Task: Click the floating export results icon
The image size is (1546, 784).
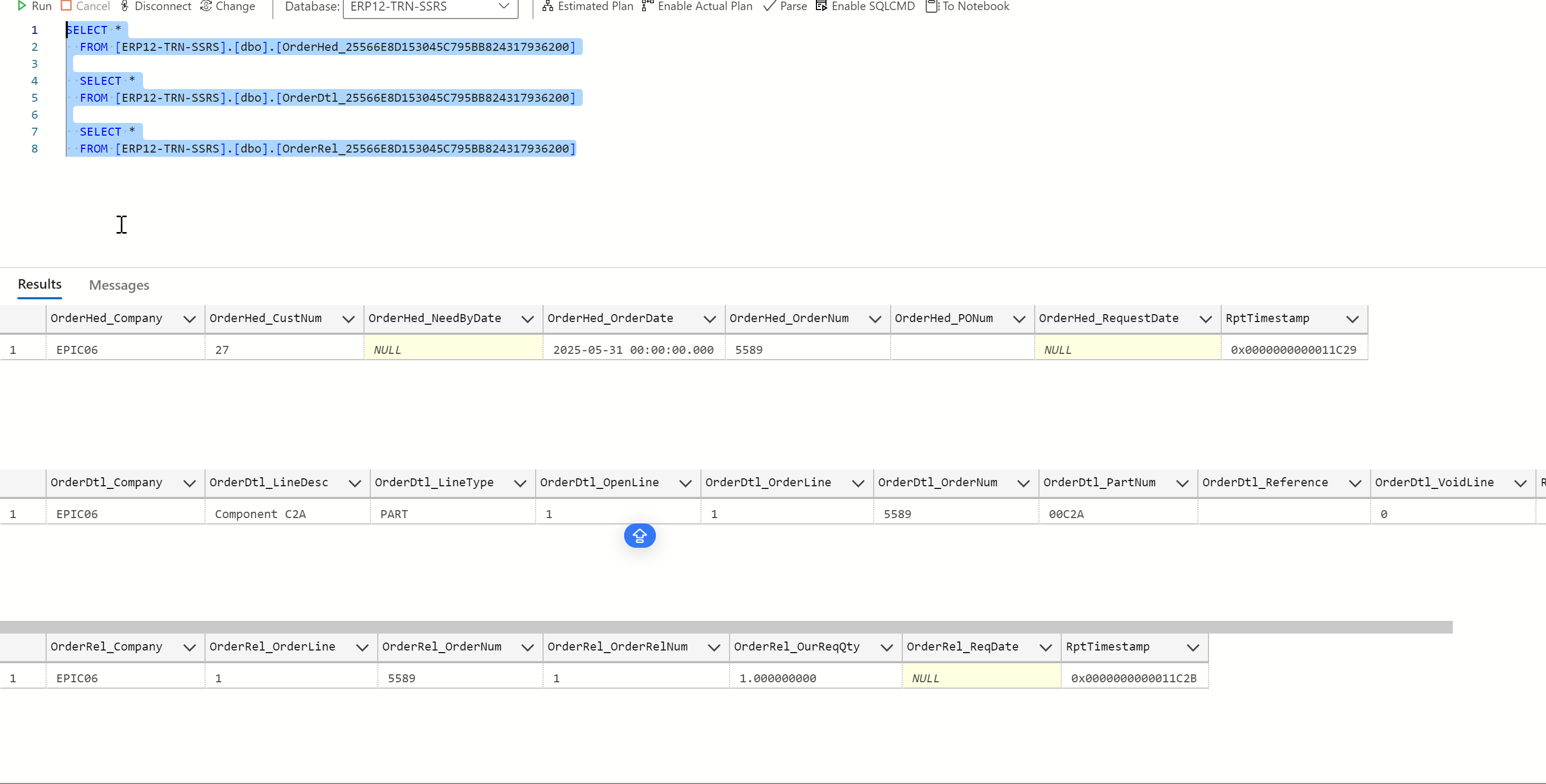Action: 640,536
